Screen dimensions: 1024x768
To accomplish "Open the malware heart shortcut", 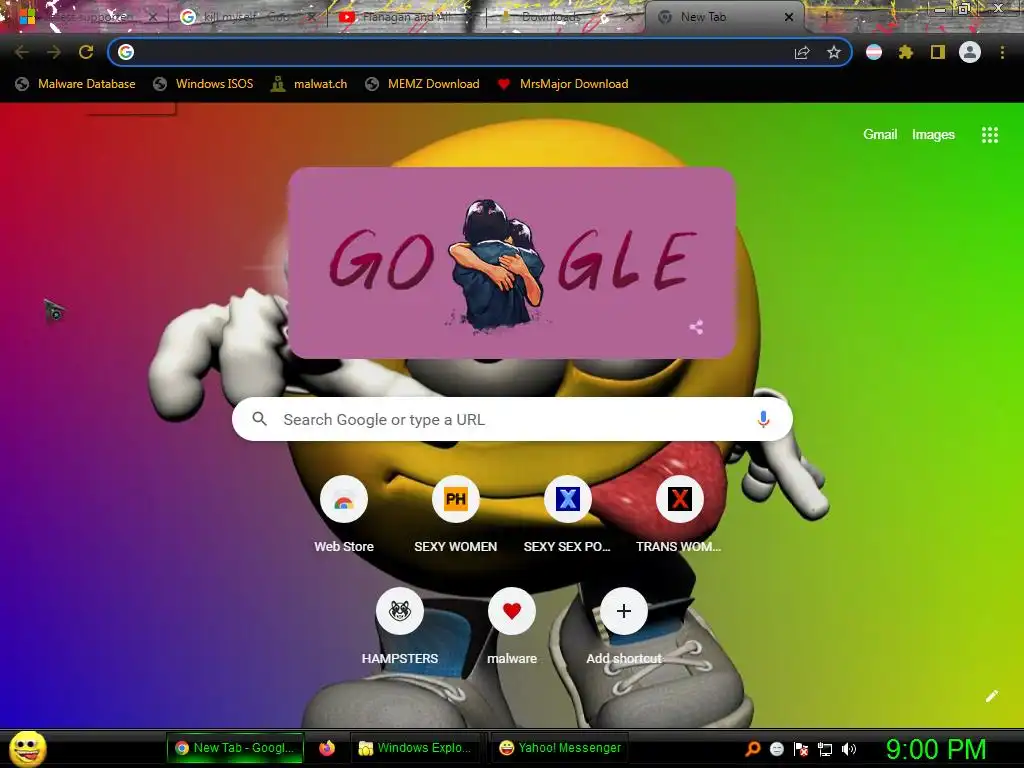I will (x=512, y=611).
